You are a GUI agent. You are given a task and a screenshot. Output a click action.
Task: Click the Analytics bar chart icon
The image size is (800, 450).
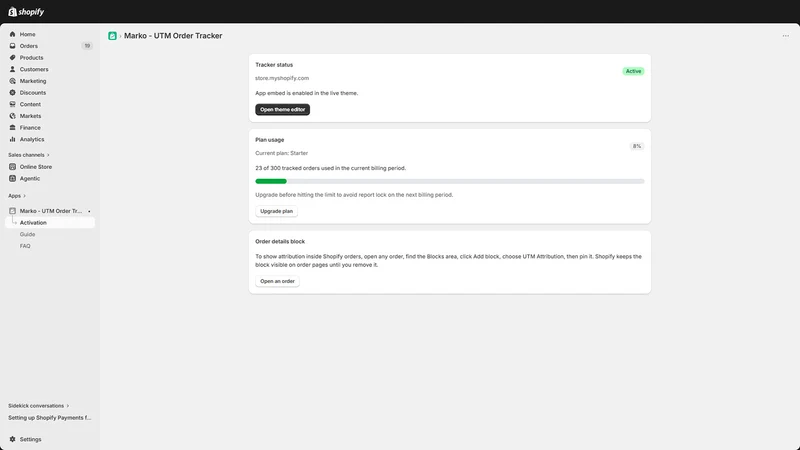(x=12, y=139)
